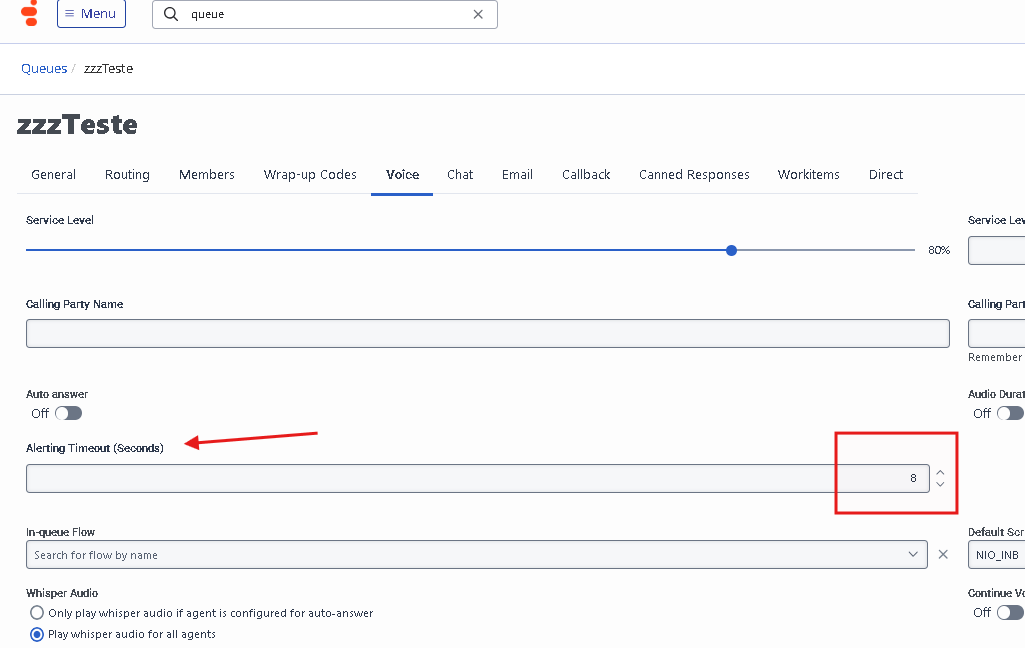The height and width of the screenshot is (648, 1025).
Task: Clear the In-queue Flow selection
Action: pos(943,554)
